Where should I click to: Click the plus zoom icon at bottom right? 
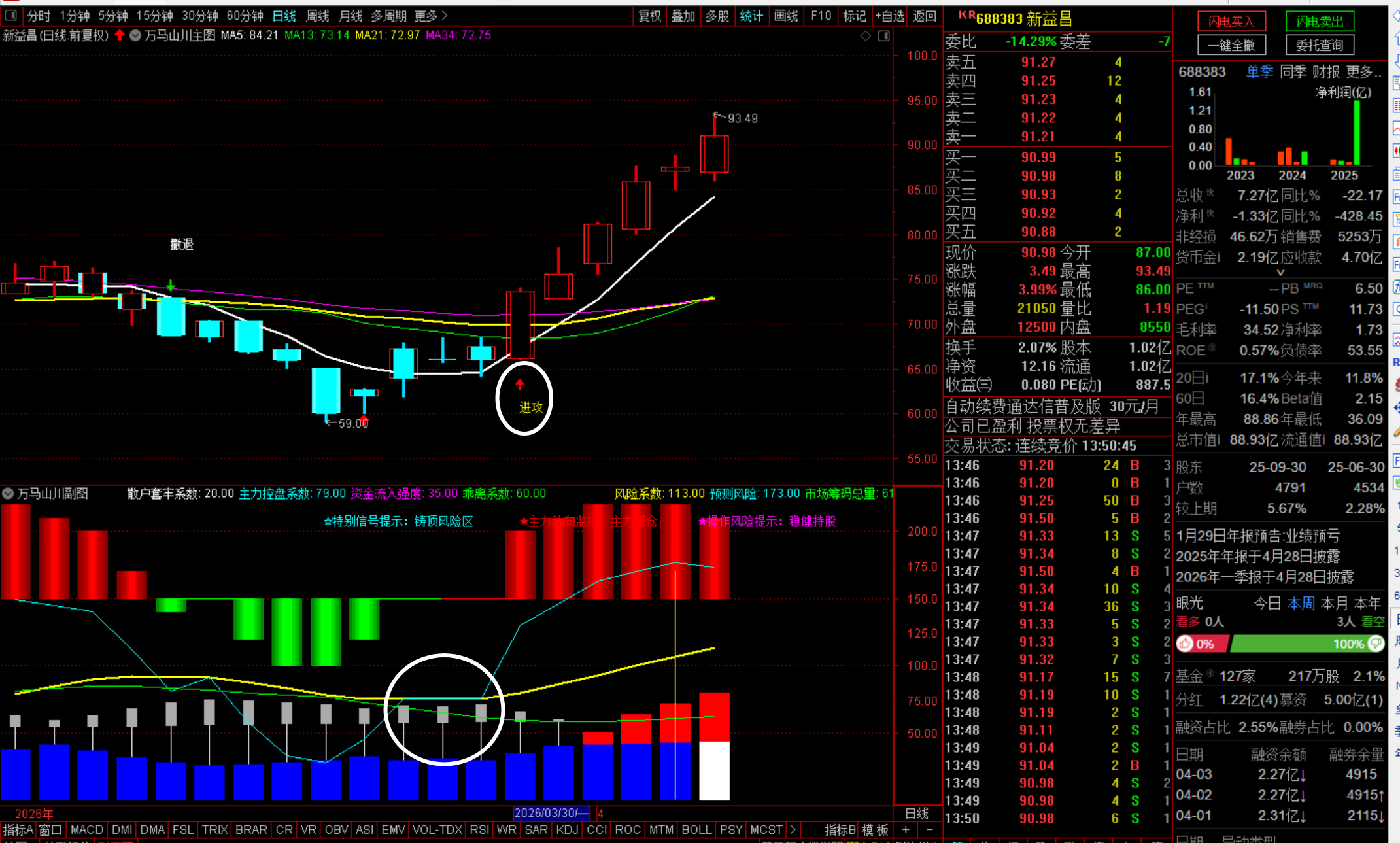[906, 829]
